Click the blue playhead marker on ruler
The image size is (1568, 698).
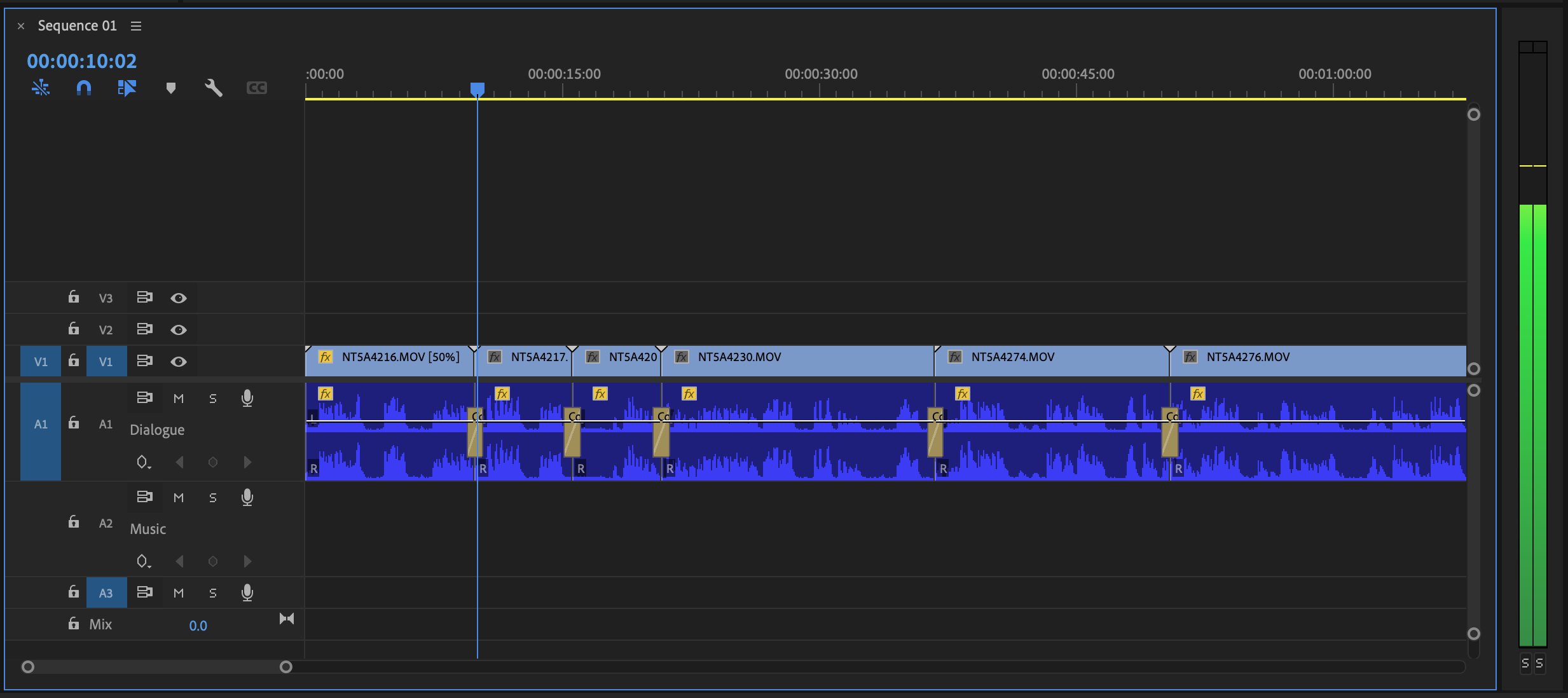tap(478, 89)
